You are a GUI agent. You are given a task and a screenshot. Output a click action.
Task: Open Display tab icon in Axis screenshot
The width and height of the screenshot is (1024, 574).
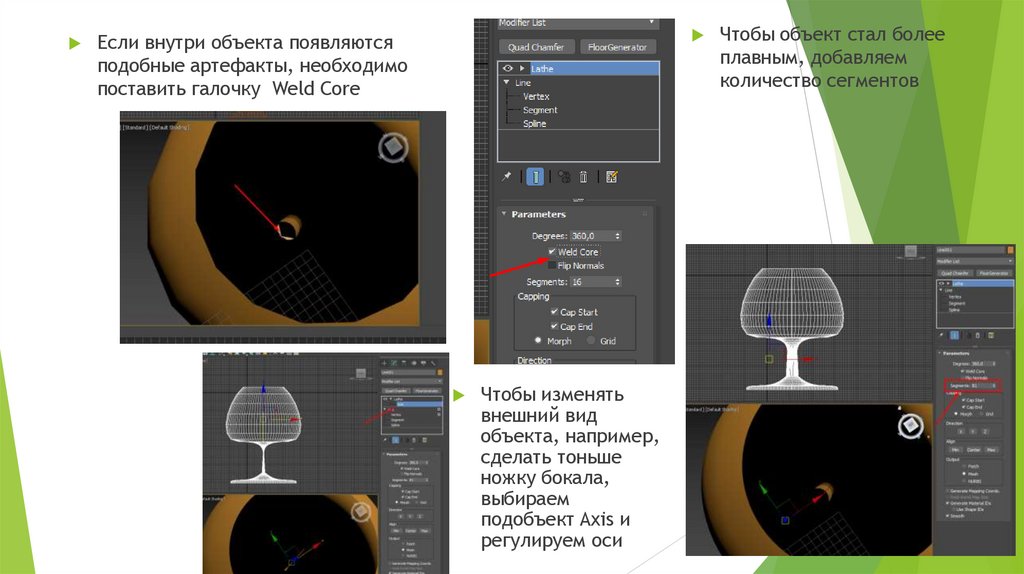coord(423,363)
